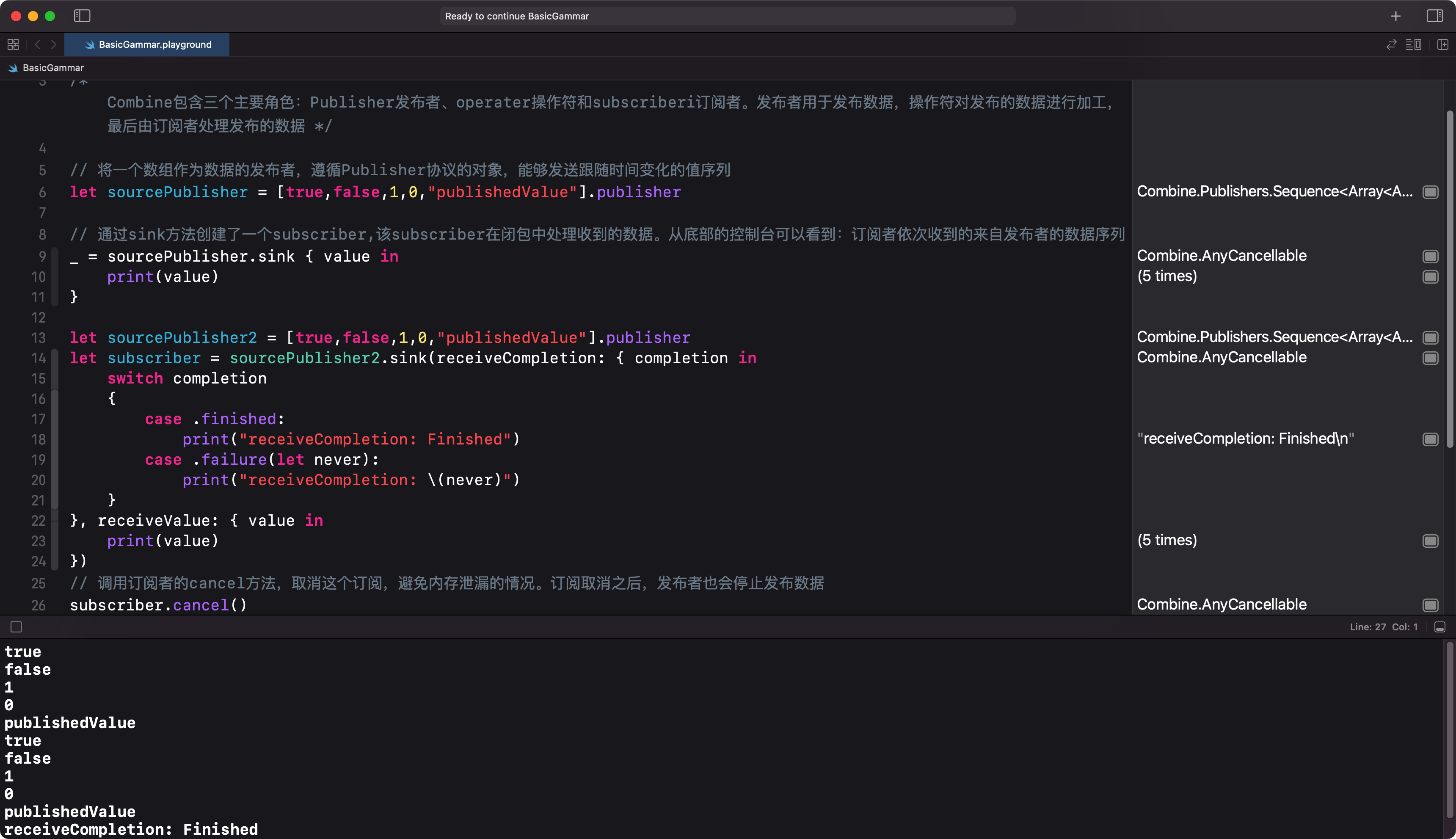Viewport: 1456px width, 839px height.
Task: Show result for line 10 (5 times)
Action: pos(1430,277)
